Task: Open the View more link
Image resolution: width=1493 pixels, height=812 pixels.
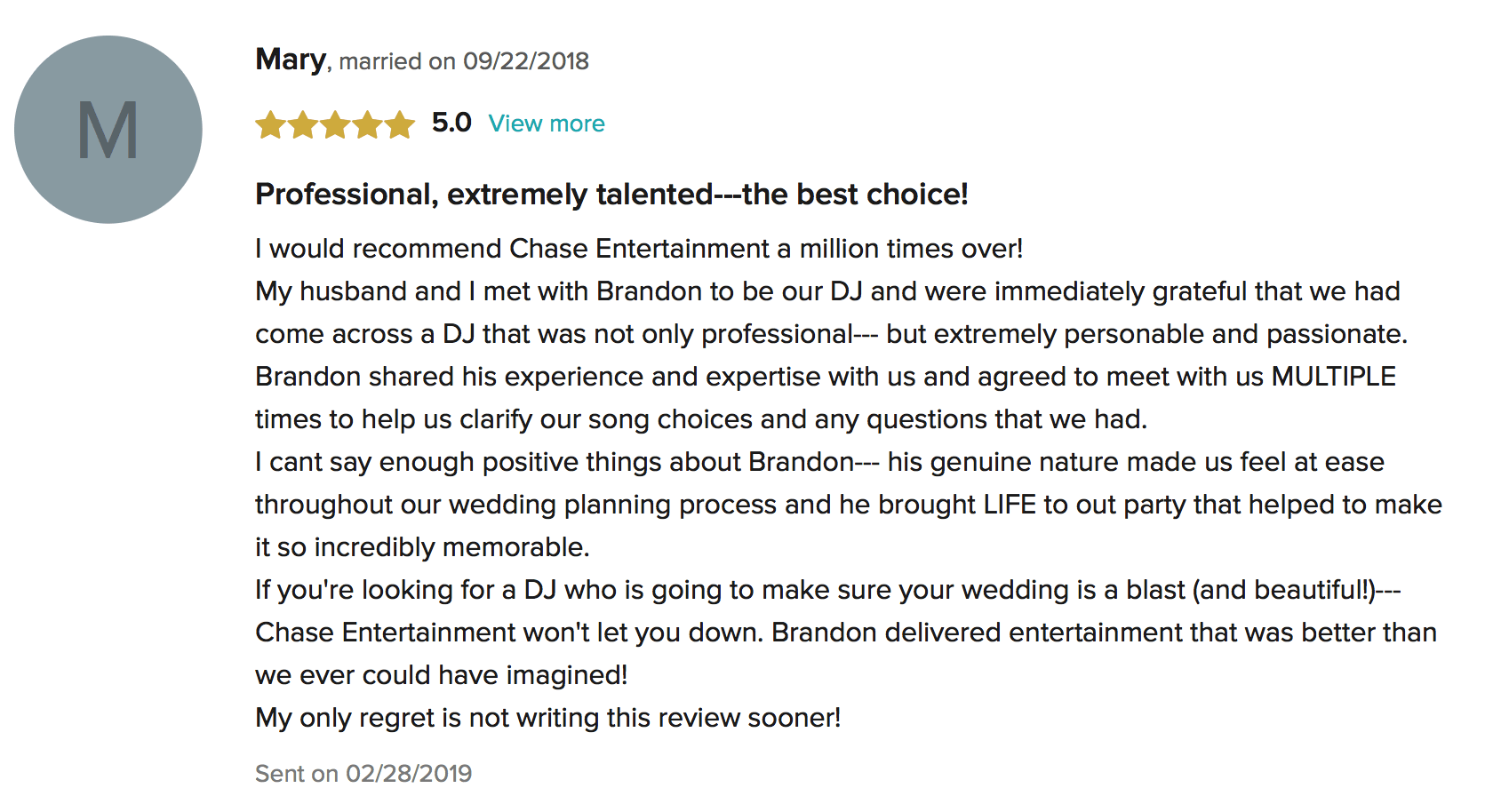Action: 546,123
